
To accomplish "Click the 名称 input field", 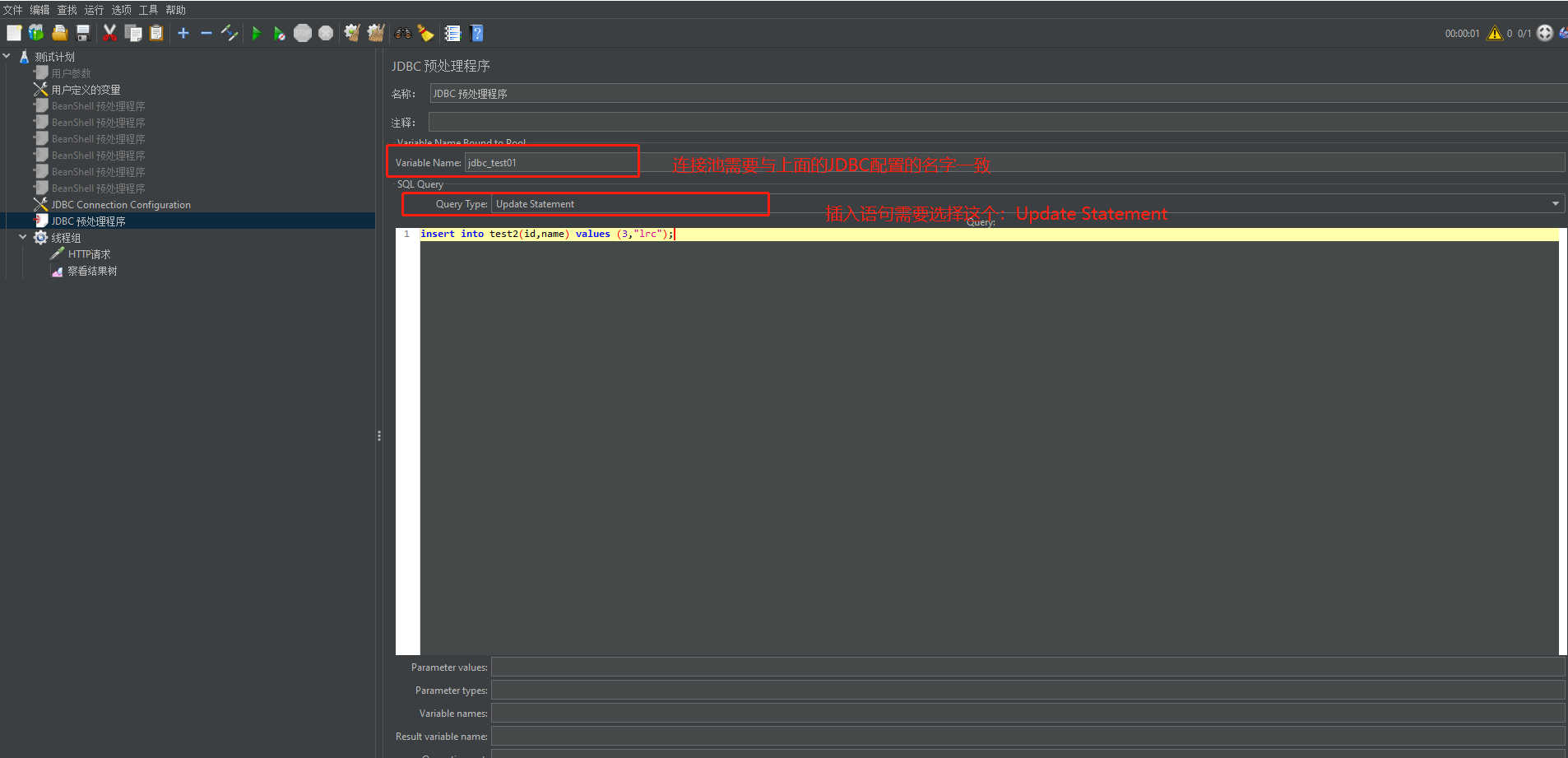I will coord(998,93).
